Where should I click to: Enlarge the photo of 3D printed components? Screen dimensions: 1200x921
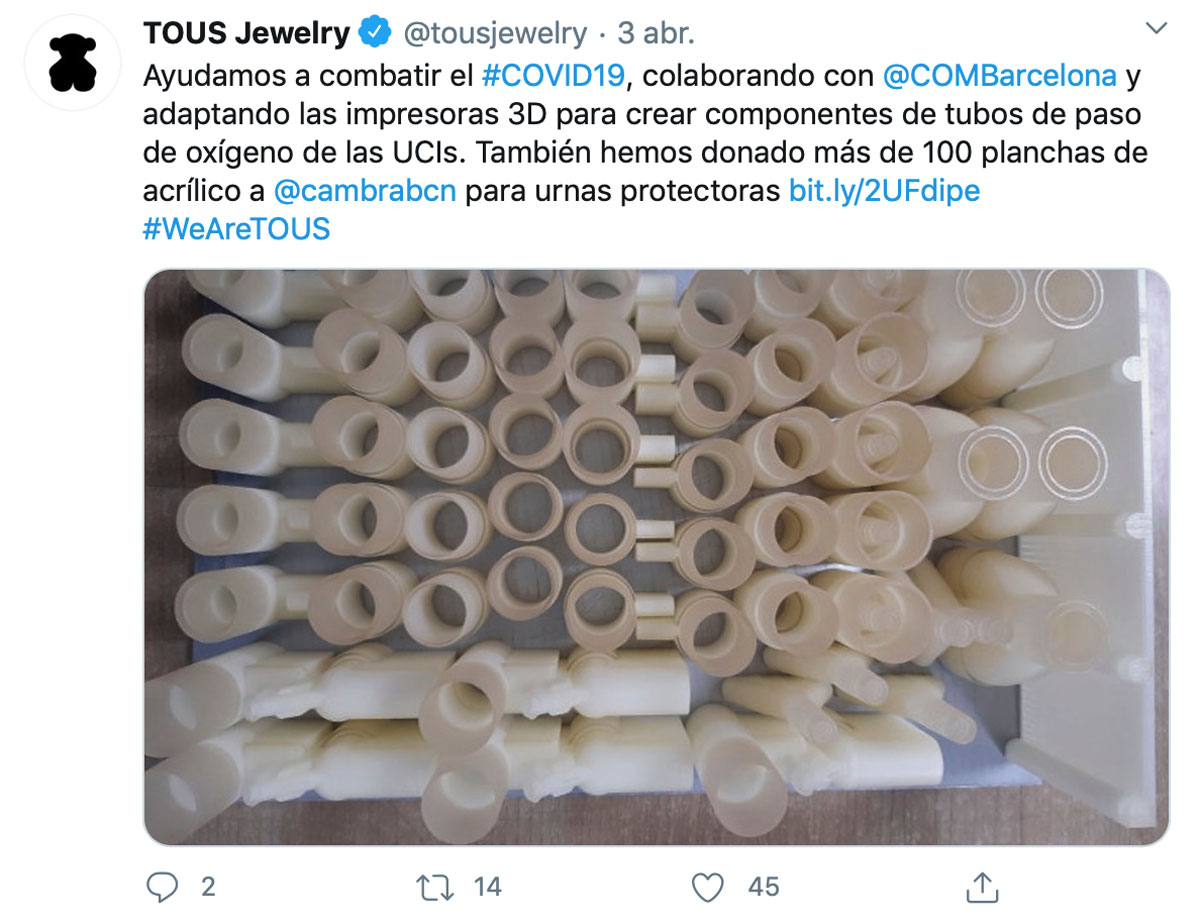[656, 557]
